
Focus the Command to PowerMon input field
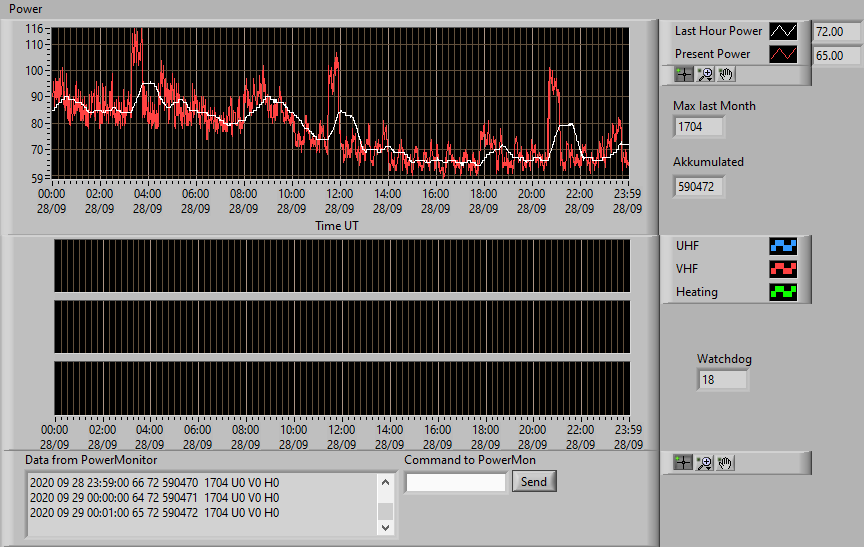pos(456,483)
